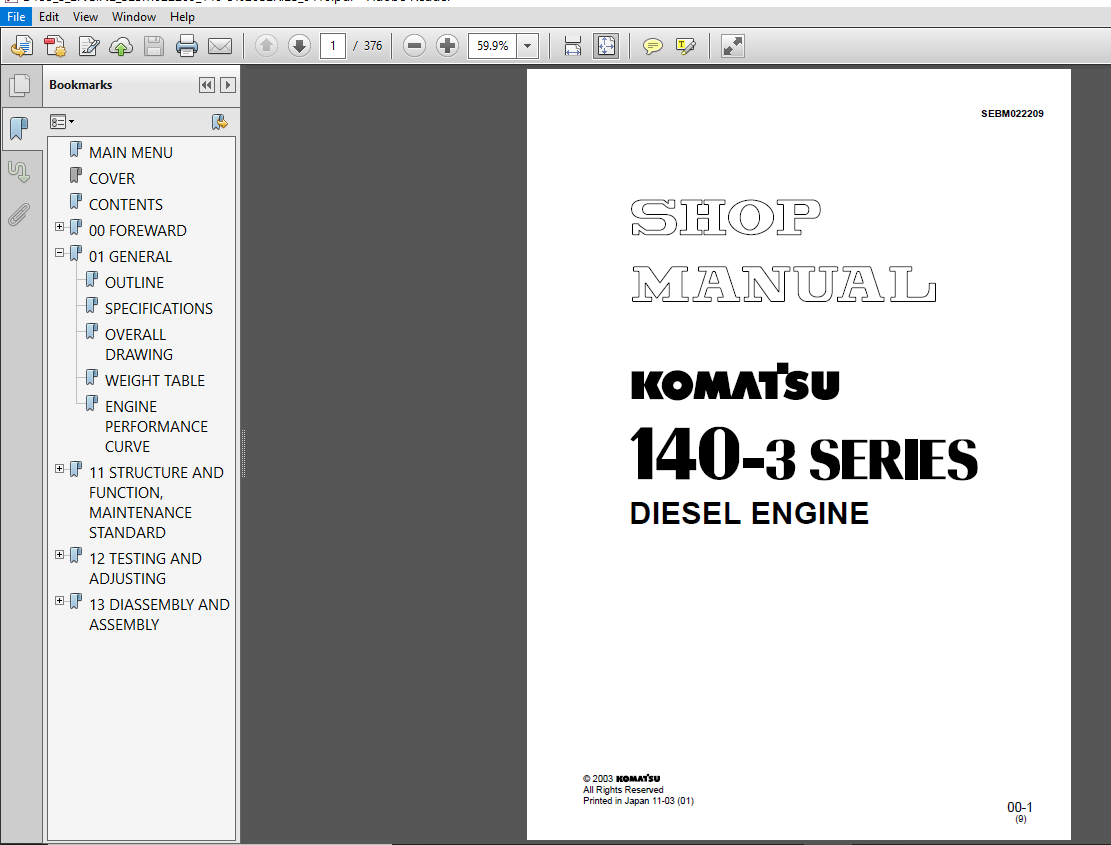This screenshot has width=1111, height=845.
Task: Go to OVERALL DRAWING bookmark
Action: tap(139, 344)
